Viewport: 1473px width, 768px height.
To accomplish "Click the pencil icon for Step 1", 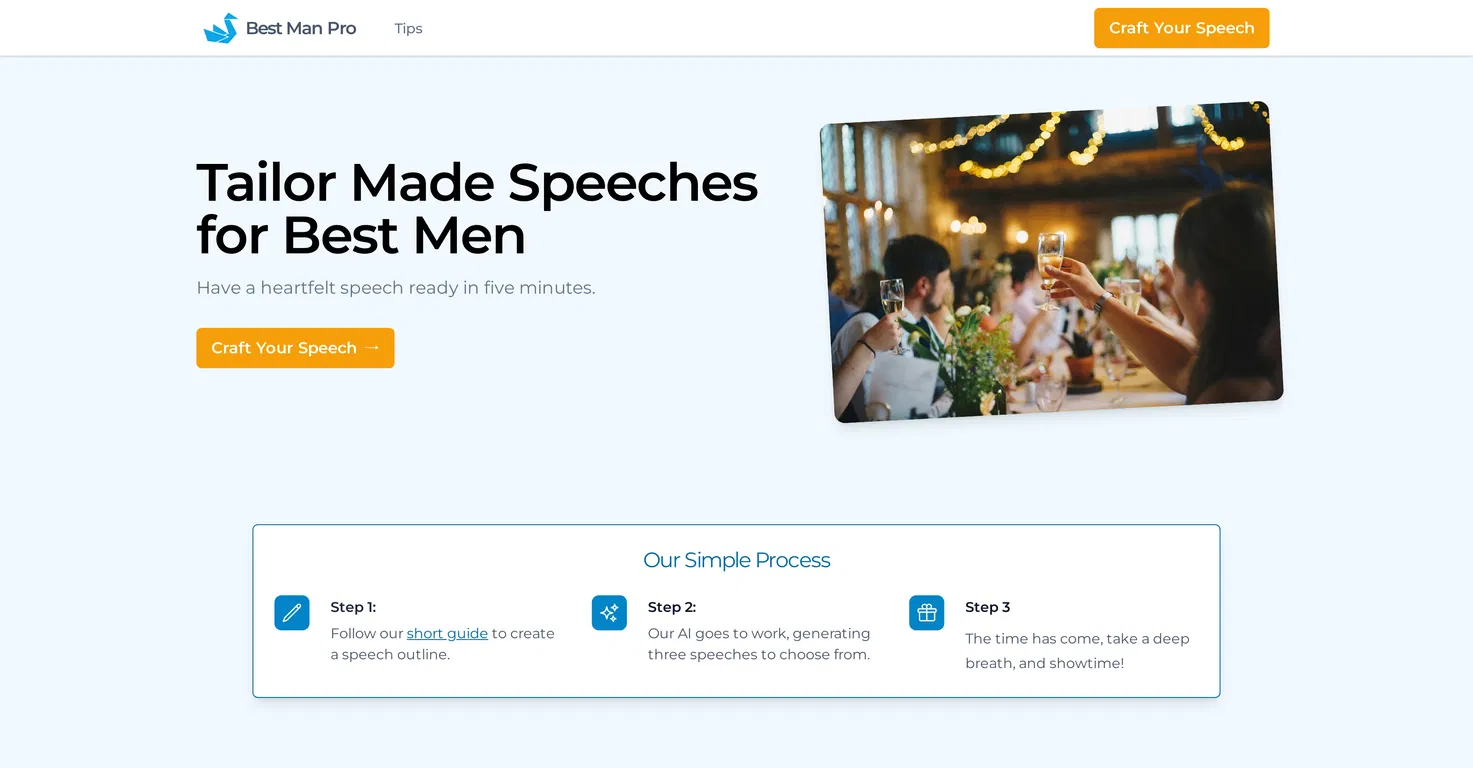I will (292, 613).
